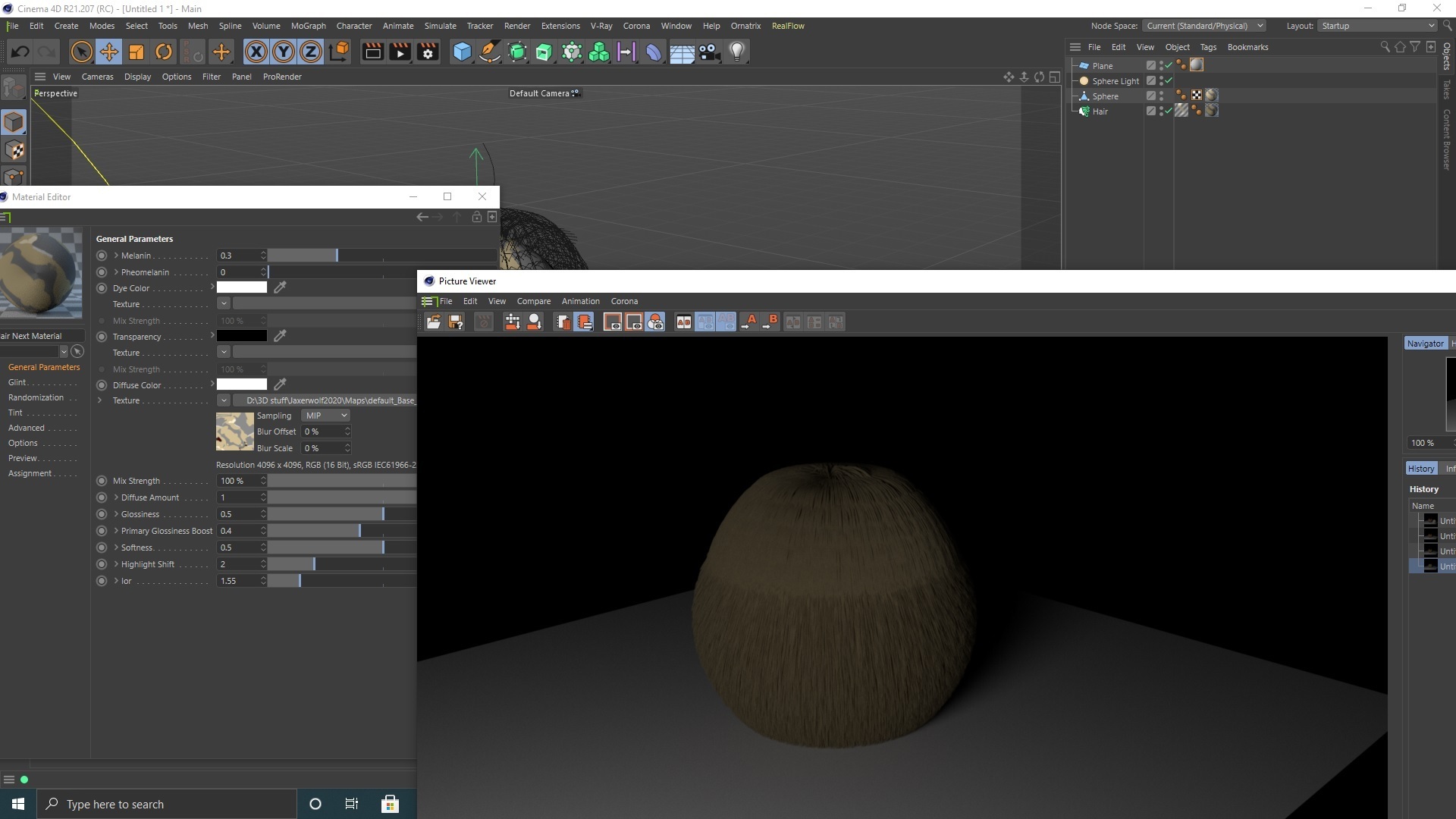Image resolution: width=1456 pixels, height=819 pixels.
Task: Click the white Dye Color swatch
Action: coord(242,287)
